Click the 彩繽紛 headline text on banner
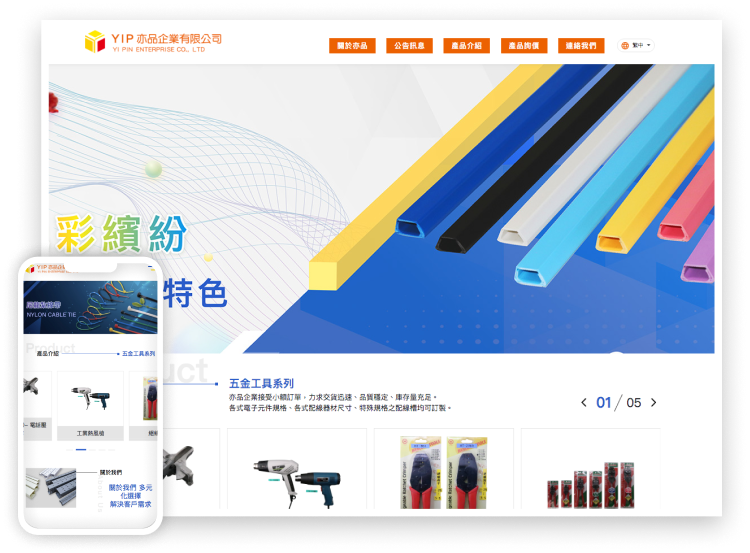 click(x=121, y=233)
